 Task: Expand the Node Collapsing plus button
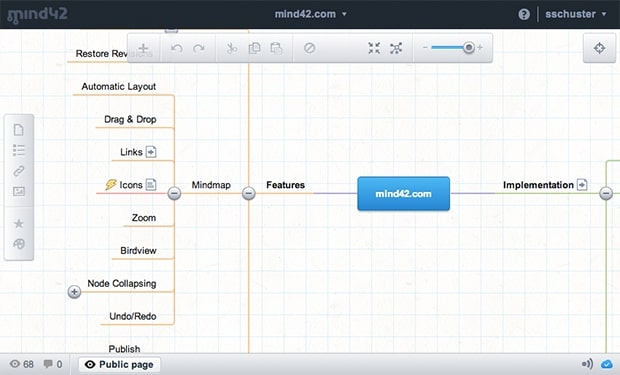(74, 292)
